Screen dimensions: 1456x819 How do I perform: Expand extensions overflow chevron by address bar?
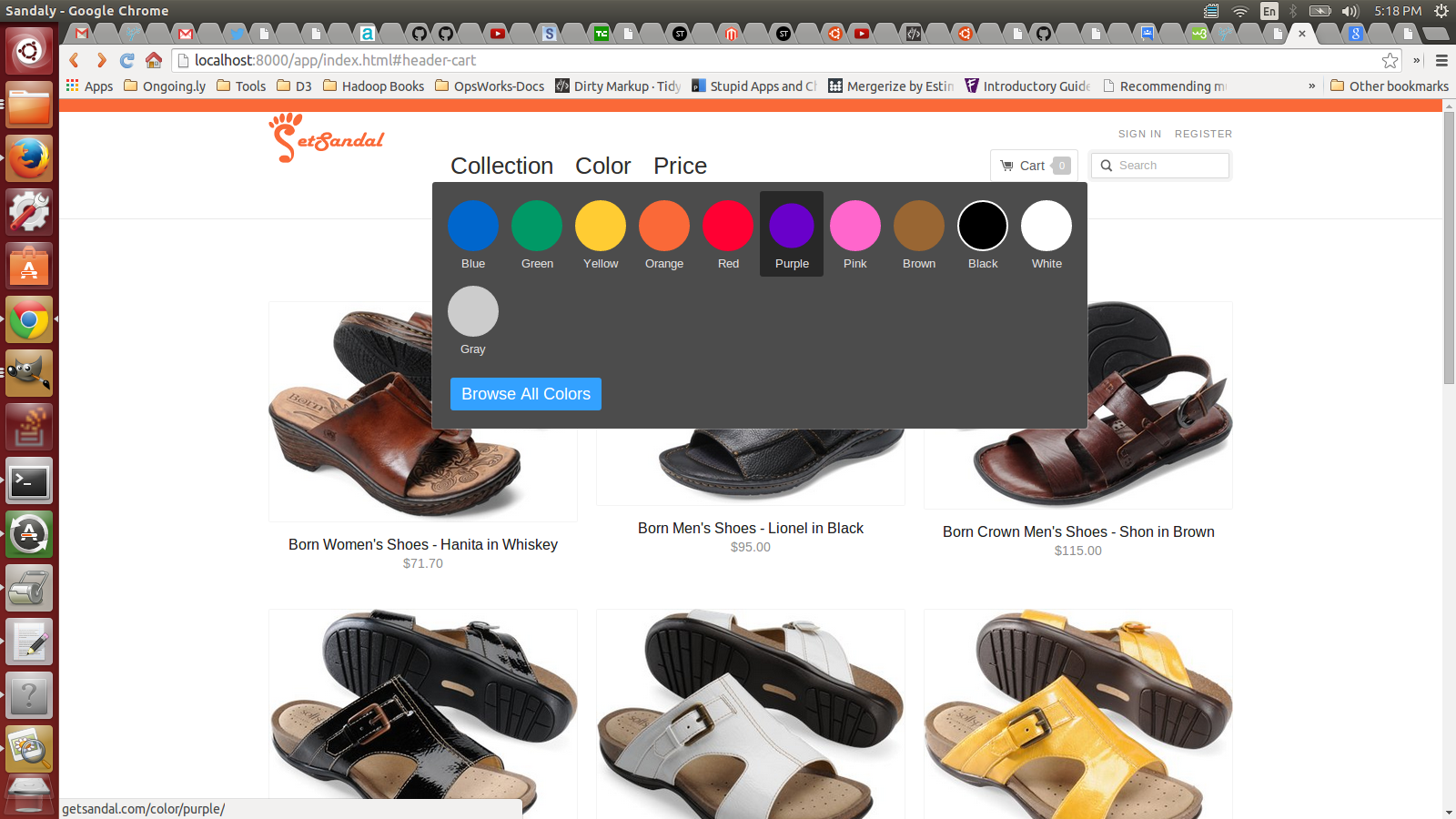(1416, 60)
